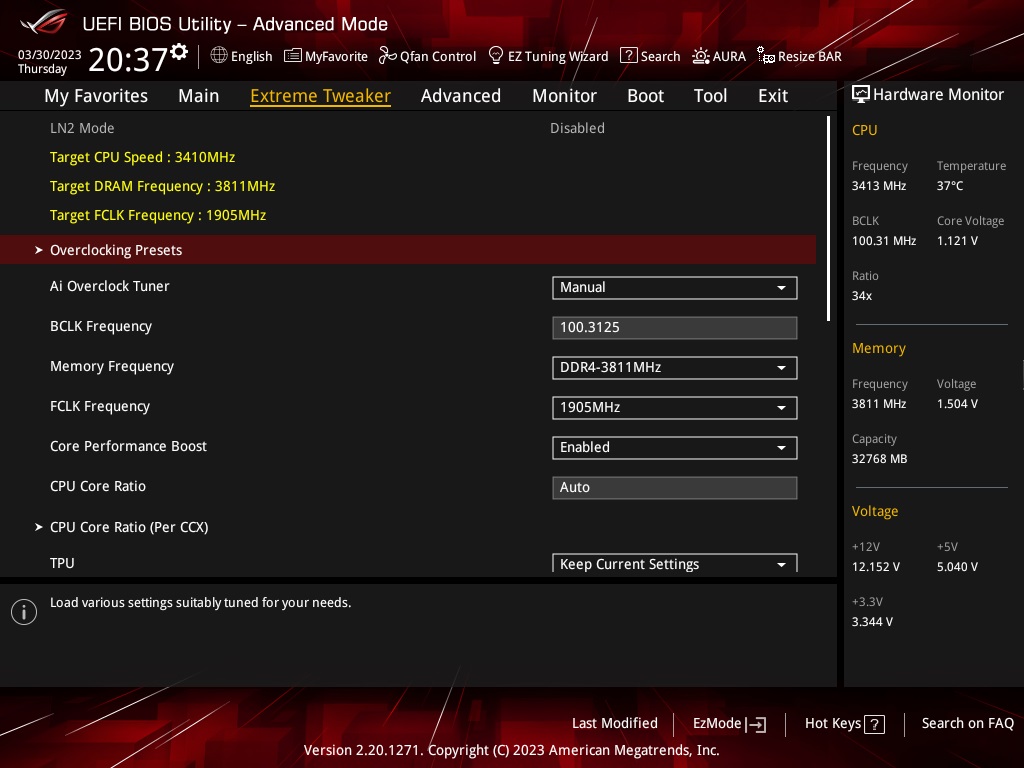This screenshot has width=1024, height=768.
Task: Switch to My Favorites tab
Action: [96, 96]
